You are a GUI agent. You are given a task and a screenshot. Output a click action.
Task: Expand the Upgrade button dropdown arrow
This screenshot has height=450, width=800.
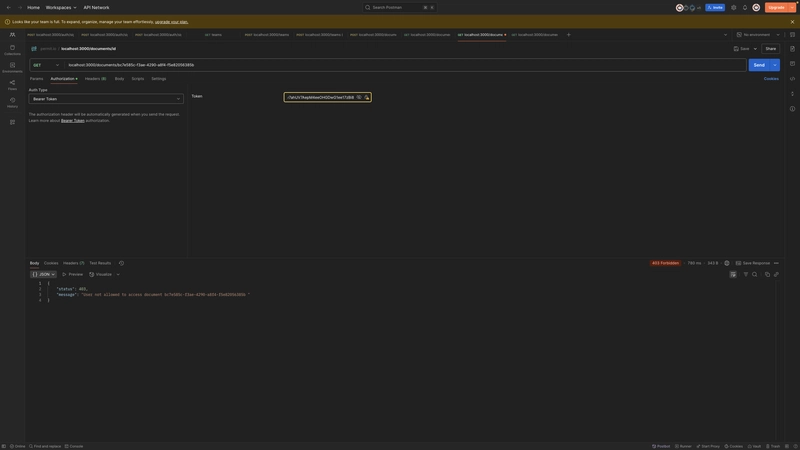coord(792,8)
